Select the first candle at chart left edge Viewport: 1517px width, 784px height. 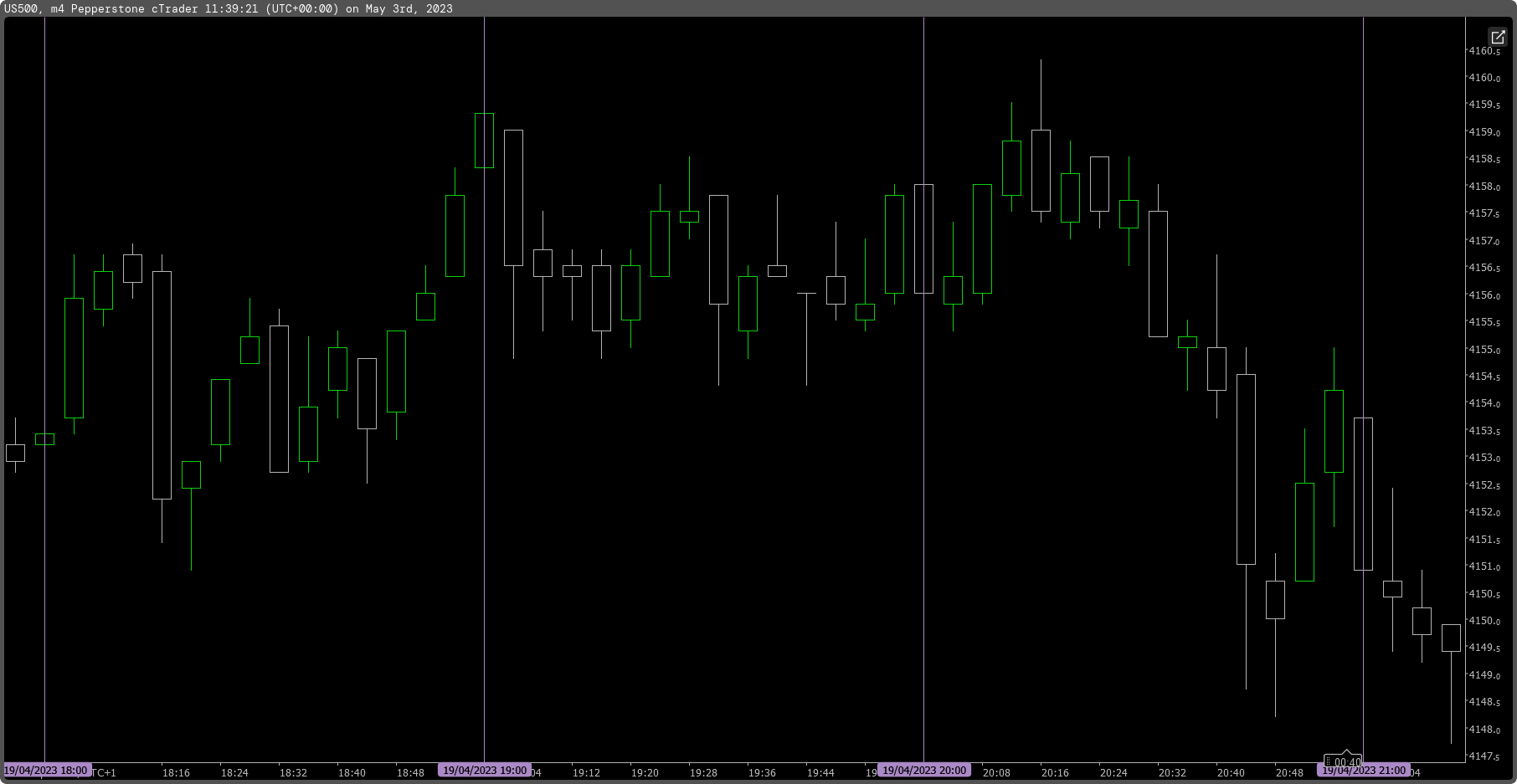15,452
